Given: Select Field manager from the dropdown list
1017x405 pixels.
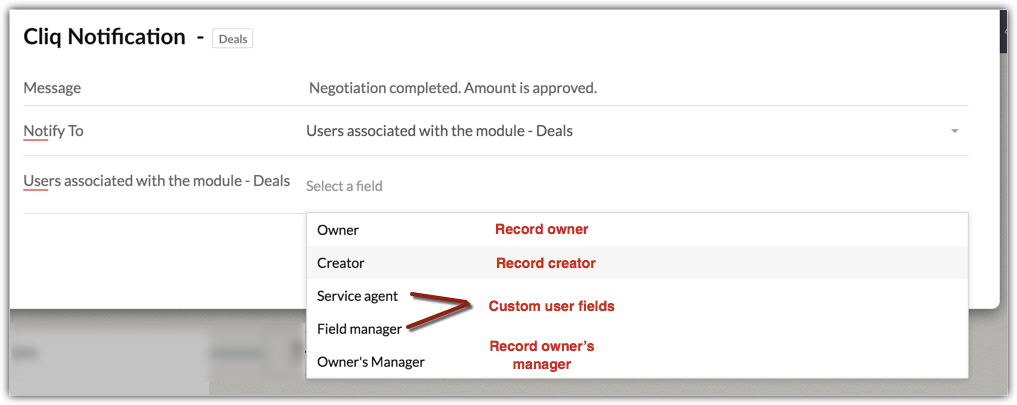Looking at the screenshot, I should [x=359, y=328].
